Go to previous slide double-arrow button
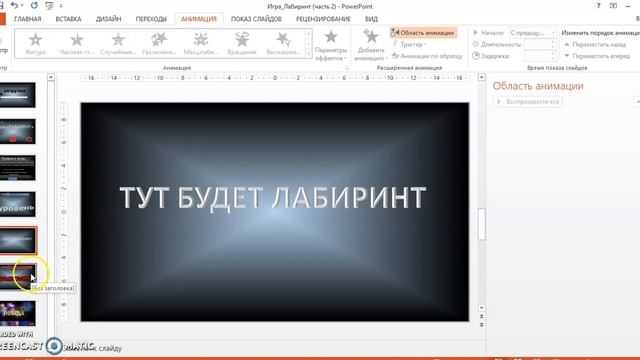640x360 pixels. click(482, 317)
